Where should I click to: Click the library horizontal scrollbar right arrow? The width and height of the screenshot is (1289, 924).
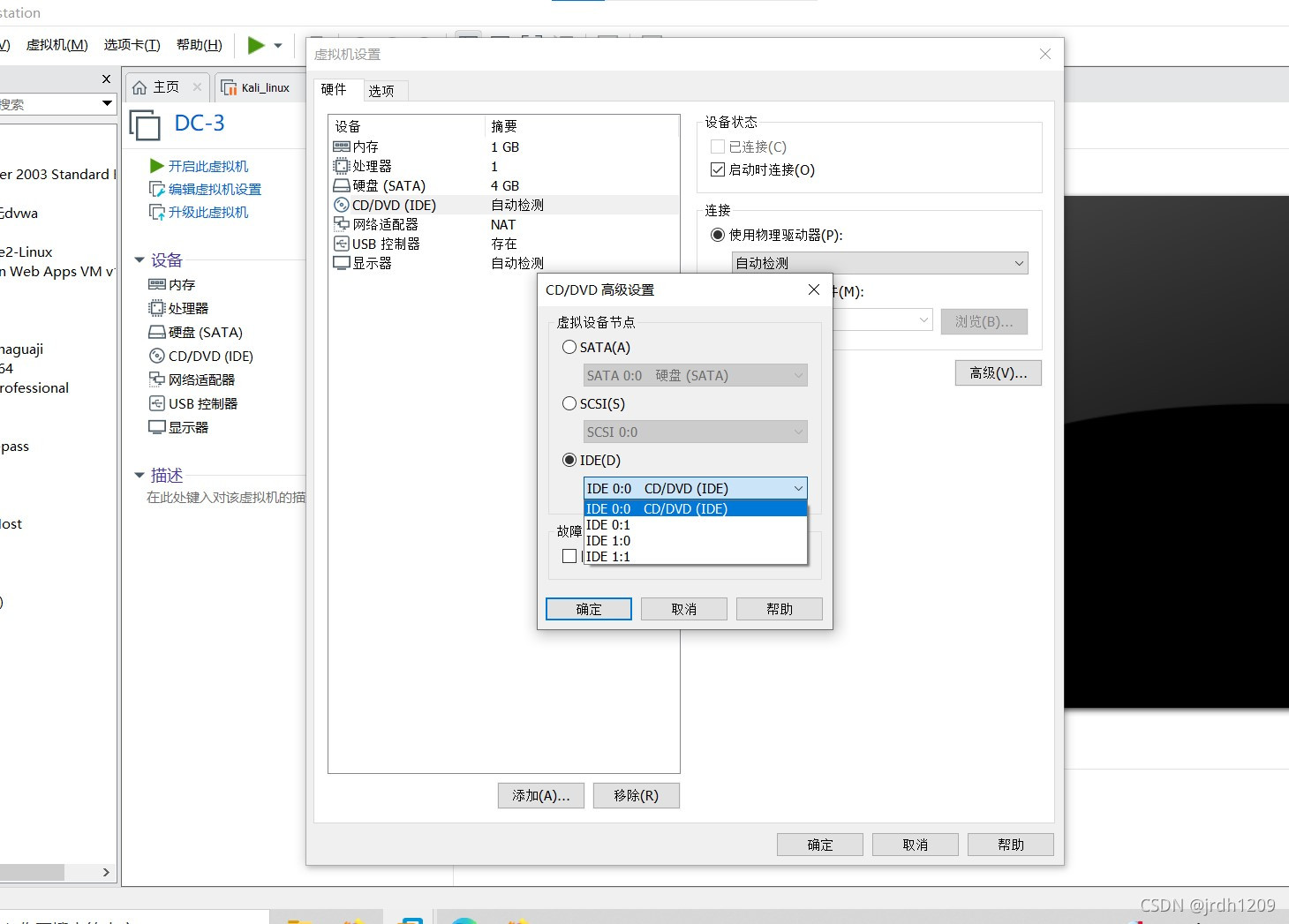[106, 872]
